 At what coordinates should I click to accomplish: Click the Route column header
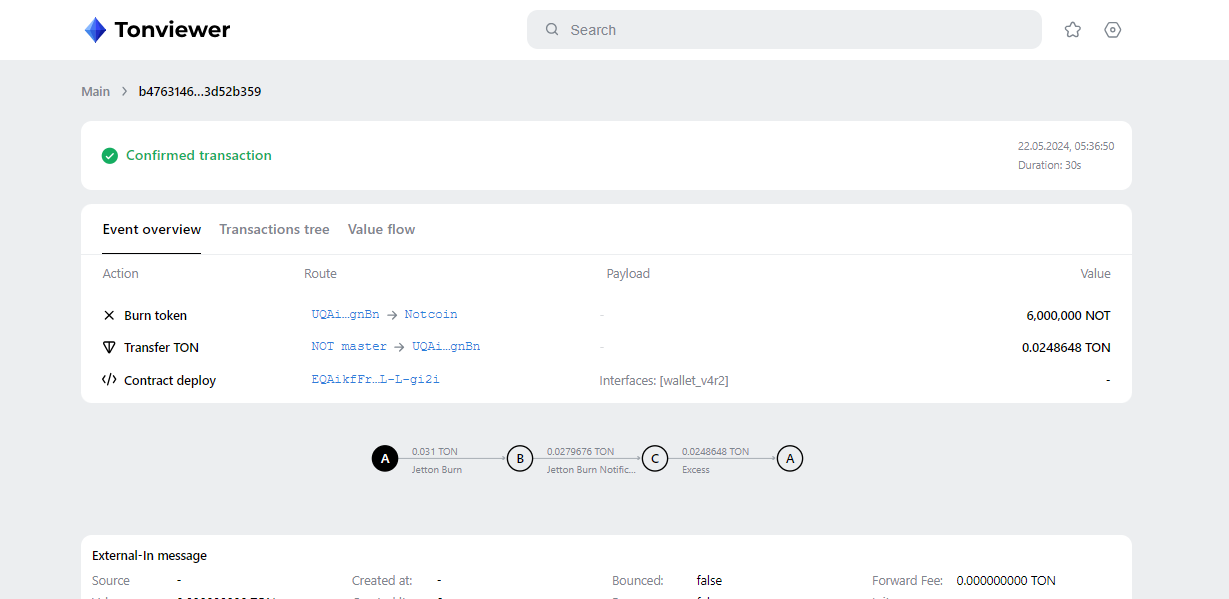pyautogui.click(x=320, y=274)
